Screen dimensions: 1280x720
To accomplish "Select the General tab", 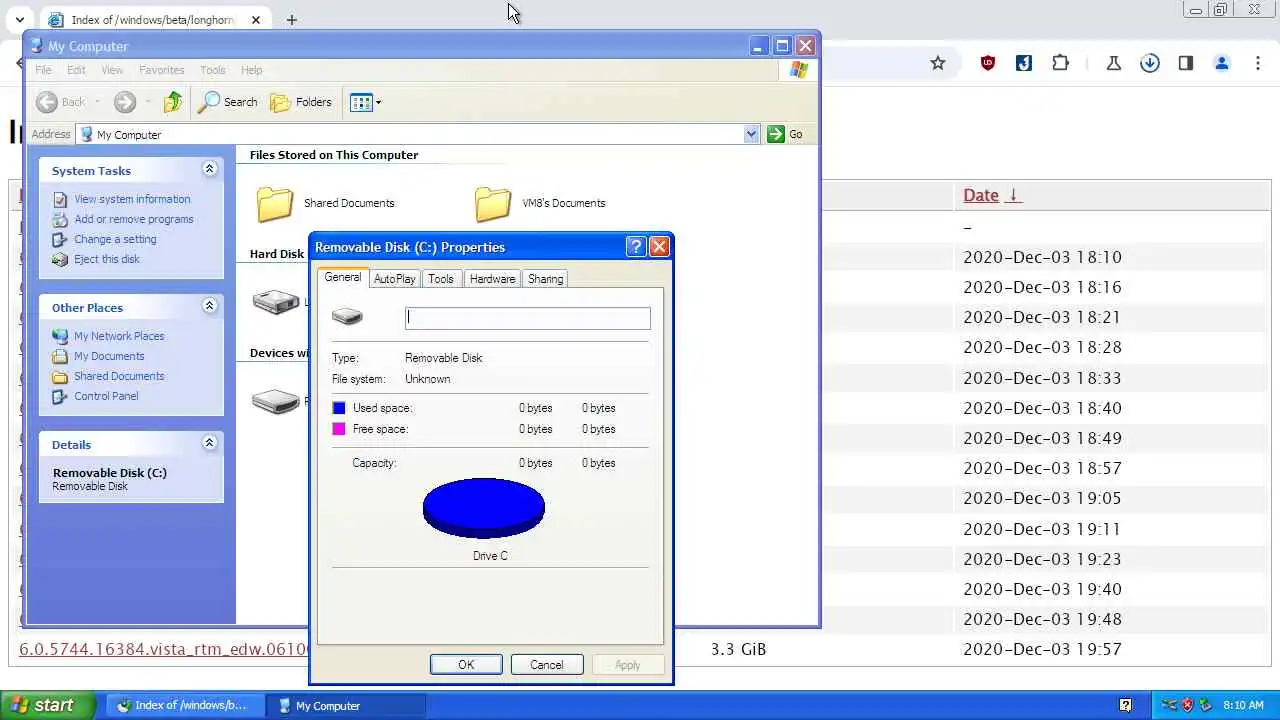I will [343, 277].
